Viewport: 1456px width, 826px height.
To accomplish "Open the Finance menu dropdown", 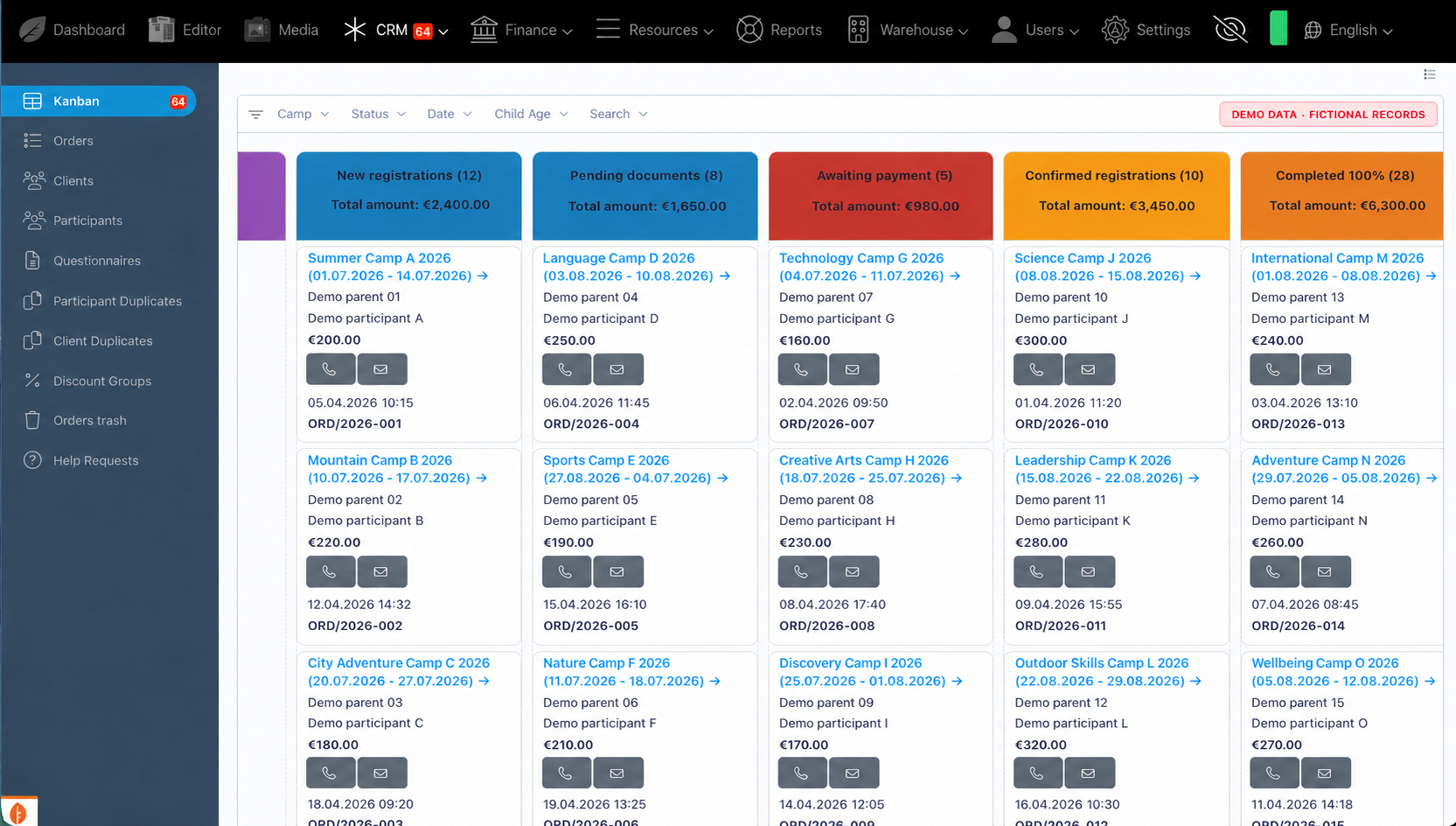I will 521,30.
